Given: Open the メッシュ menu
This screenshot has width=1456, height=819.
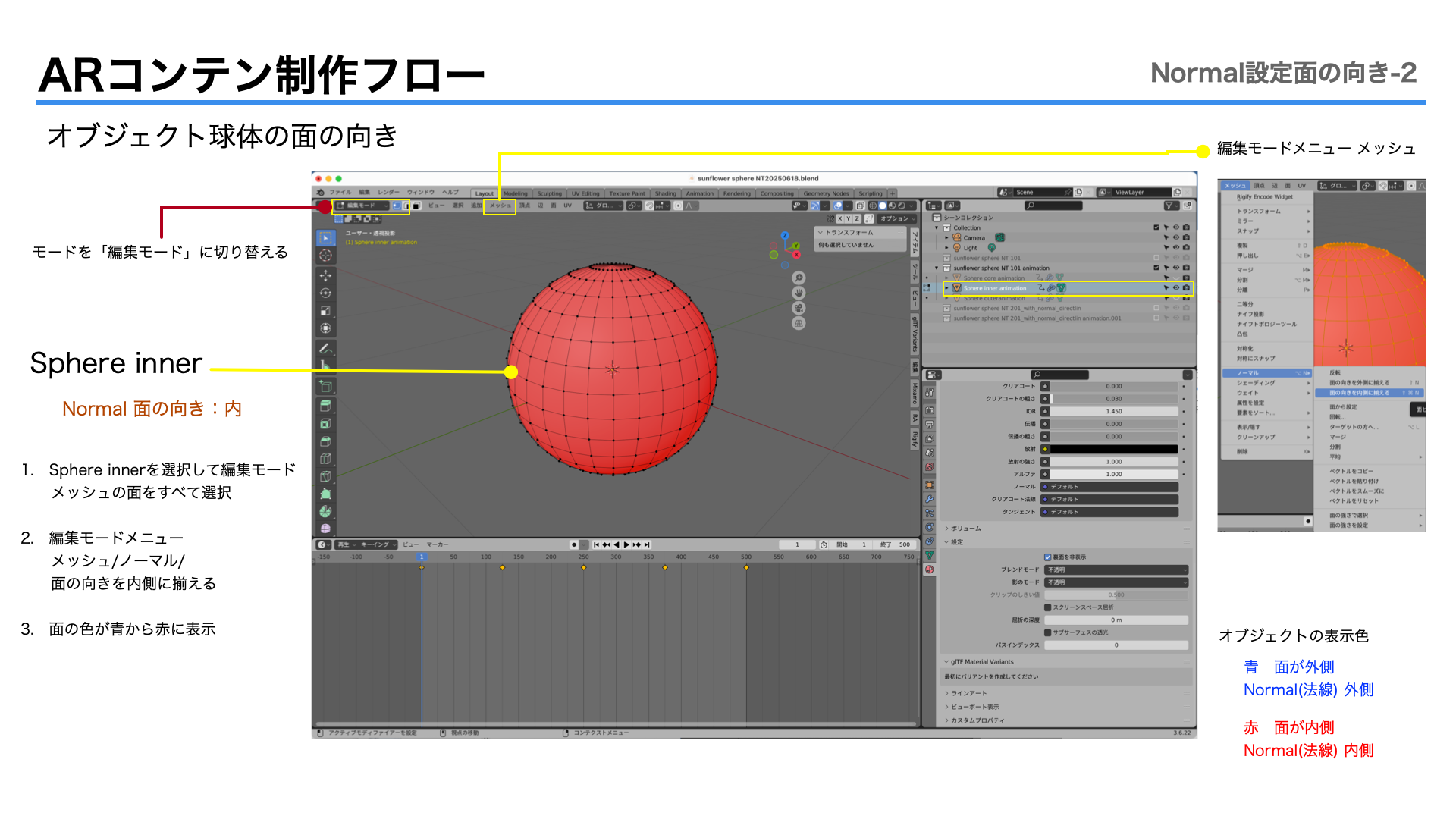Looking at the screenshot, I should tap(500, 206).
